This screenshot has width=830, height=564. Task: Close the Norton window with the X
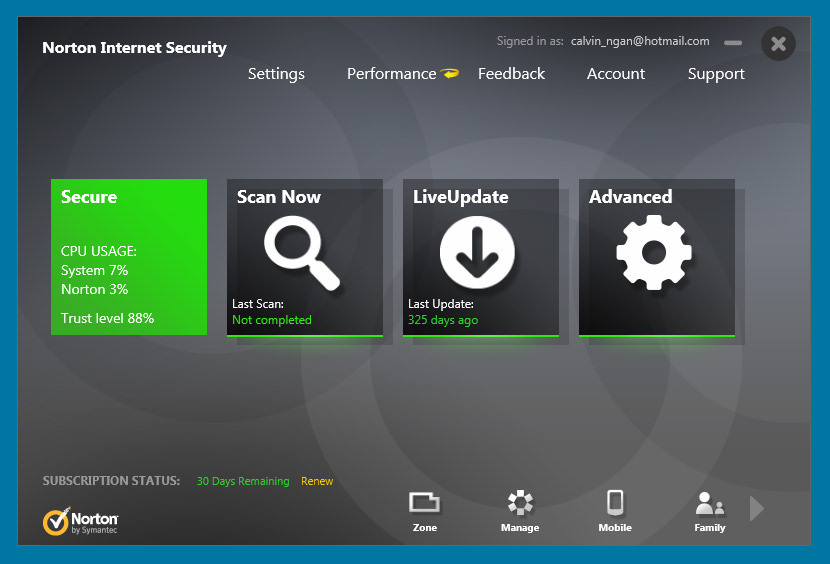tap(778, 43)
